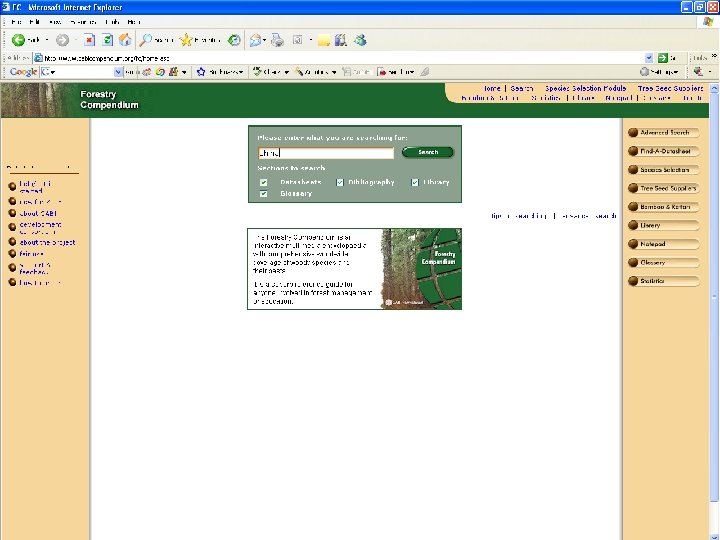Viewport: 720px width, 540px height.
Task: Expand the Google Bookmarks dropdown arrow
Action: [241, 72]
